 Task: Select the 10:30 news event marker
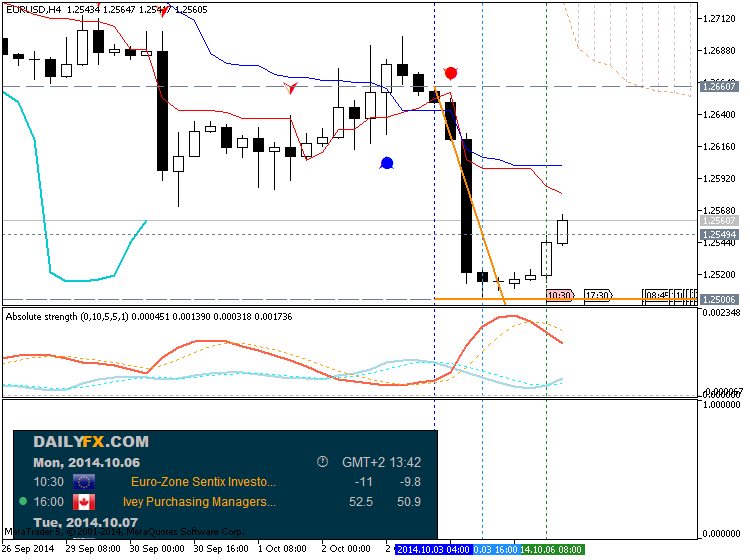pos(560,296)
